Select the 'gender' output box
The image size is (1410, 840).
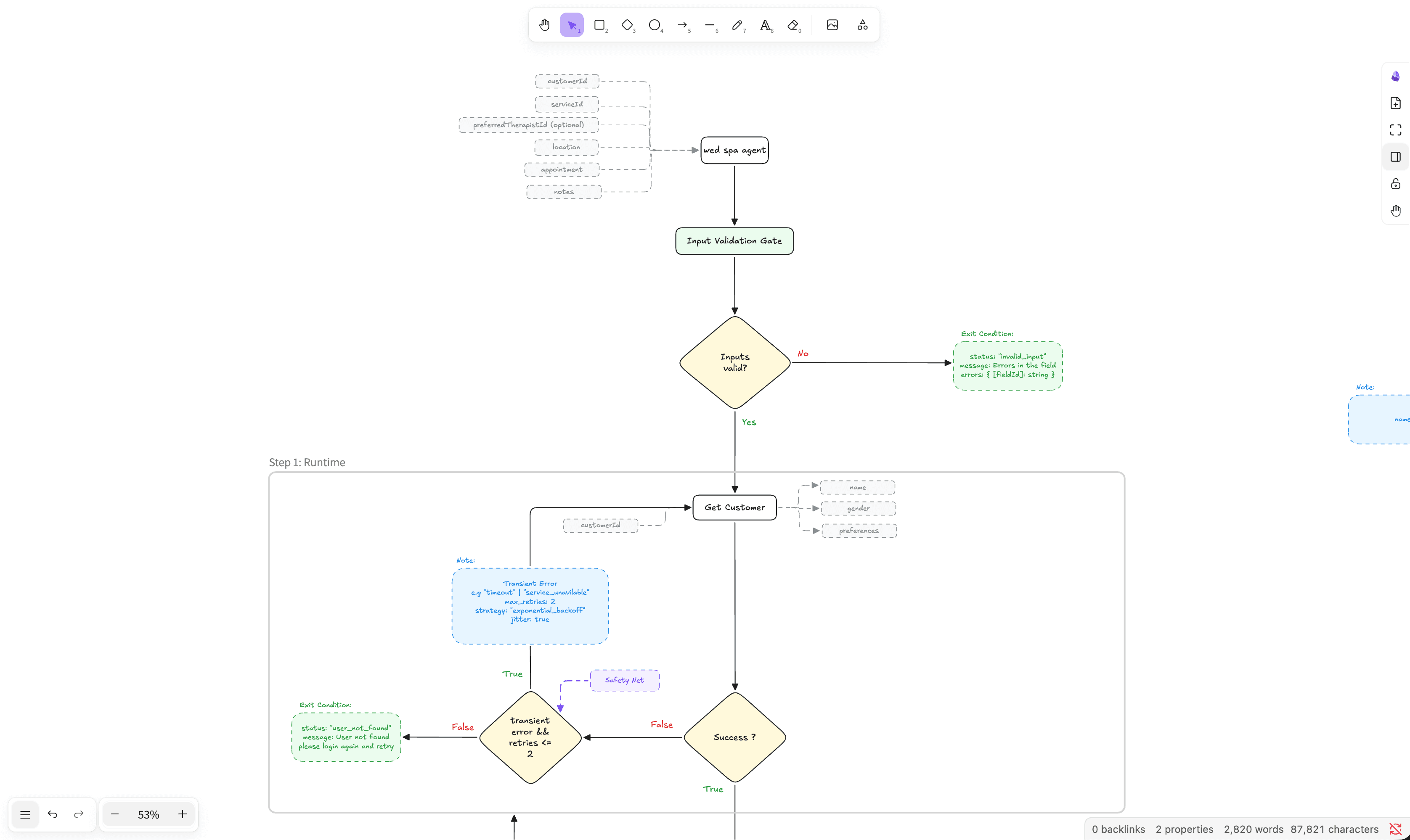tap(859, 508)
